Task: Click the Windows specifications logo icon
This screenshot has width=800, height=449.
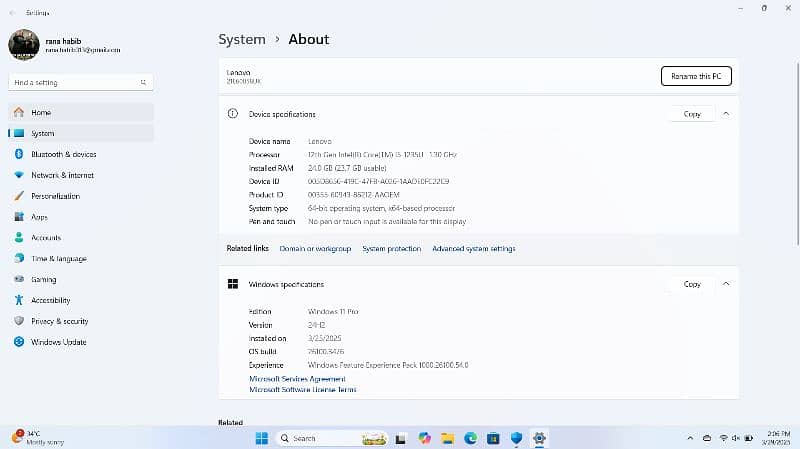Action: click(x=233, y=284)
